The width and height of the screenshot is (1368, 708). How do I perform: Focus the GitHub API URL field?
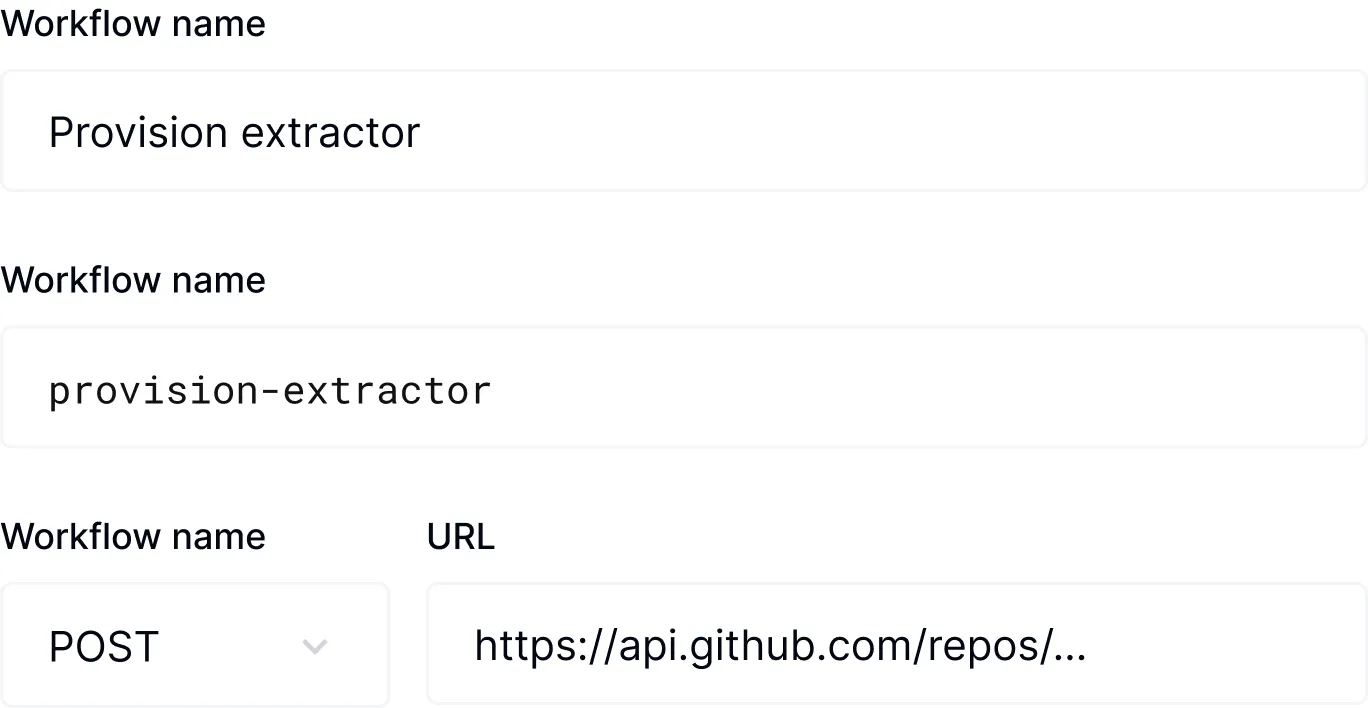896,646
